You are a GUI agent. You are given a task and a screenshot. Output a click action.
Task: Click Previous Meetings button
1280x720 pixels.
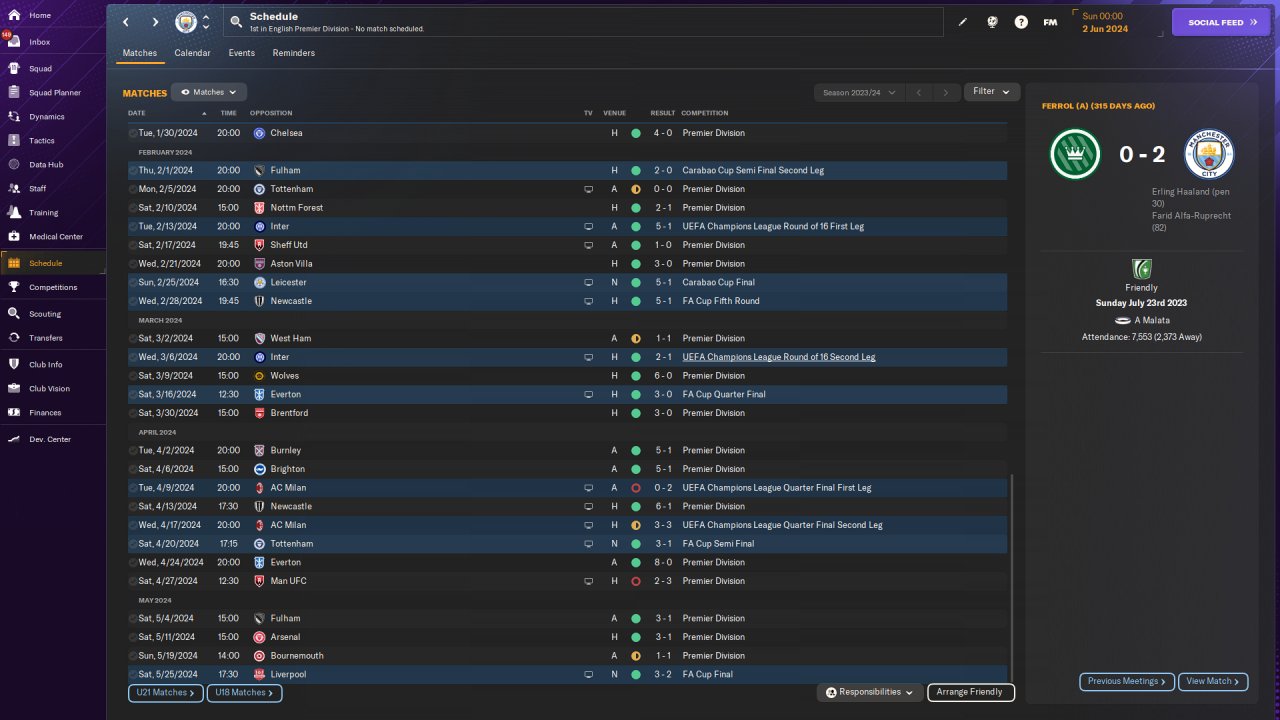pyautogui.click(x=1127, y=681)
